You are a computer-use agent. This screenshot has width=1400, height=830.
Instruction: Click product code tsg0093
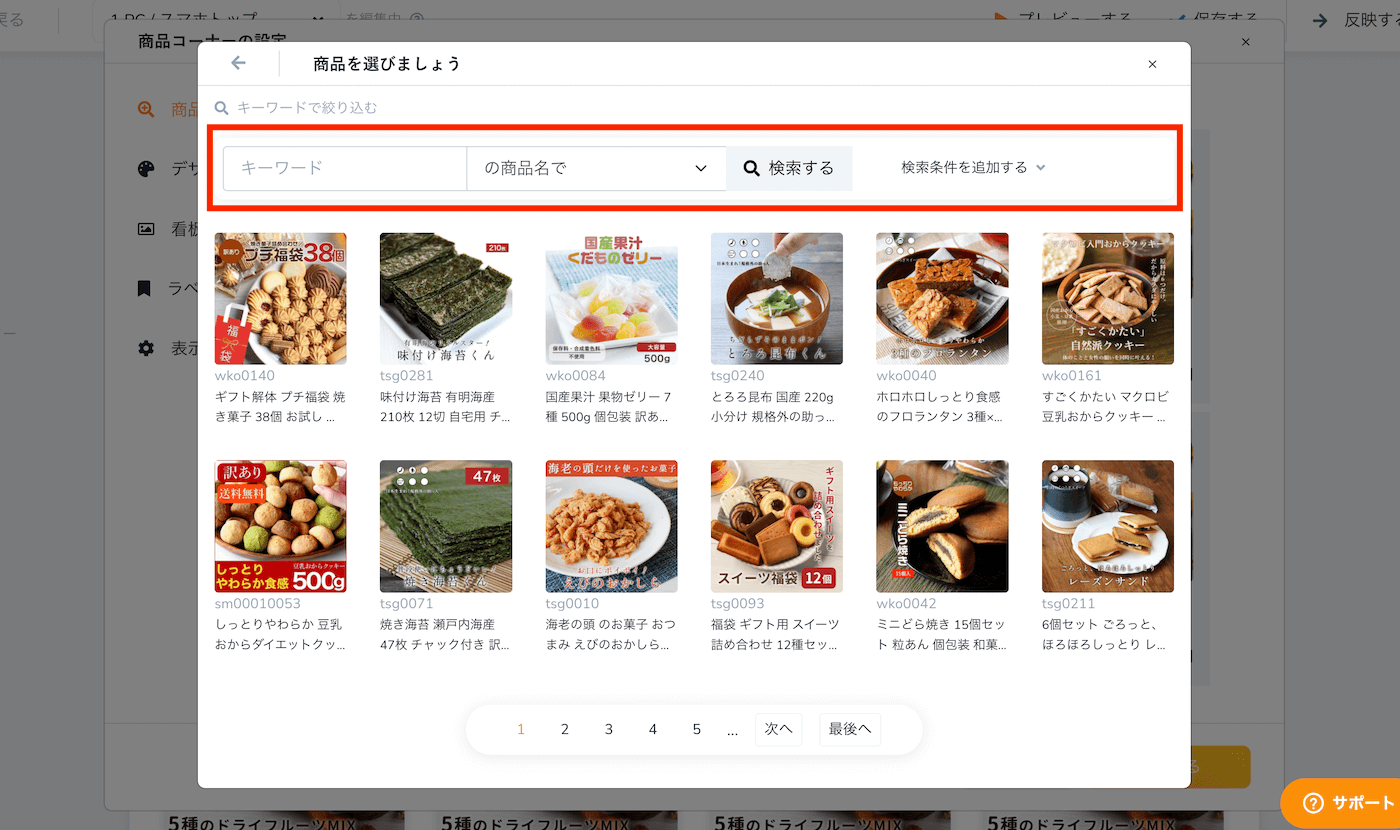tap(738, 604)
